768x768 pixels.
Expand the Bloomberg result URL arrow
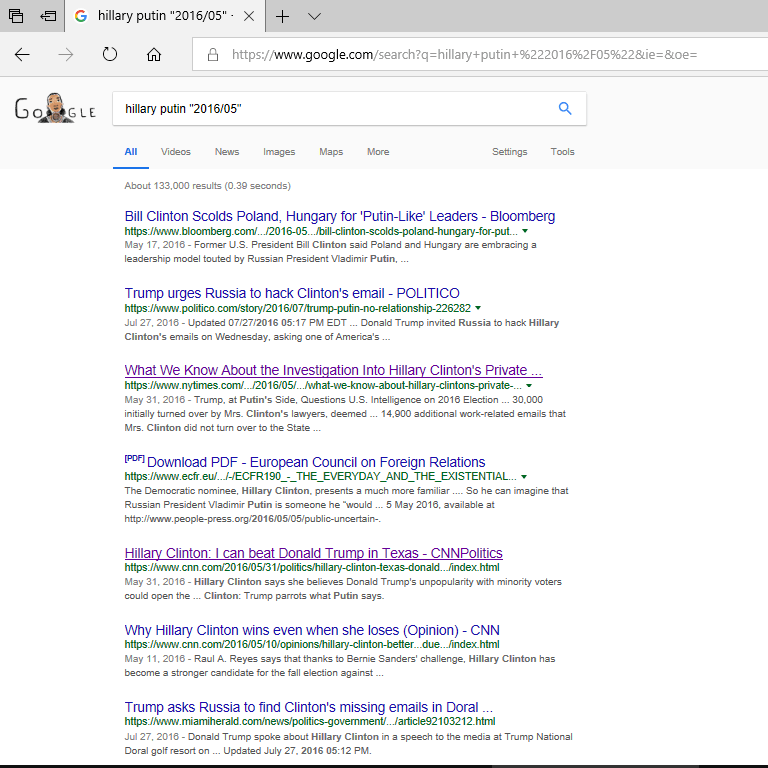pyautogui.click(x=525, y=231)
